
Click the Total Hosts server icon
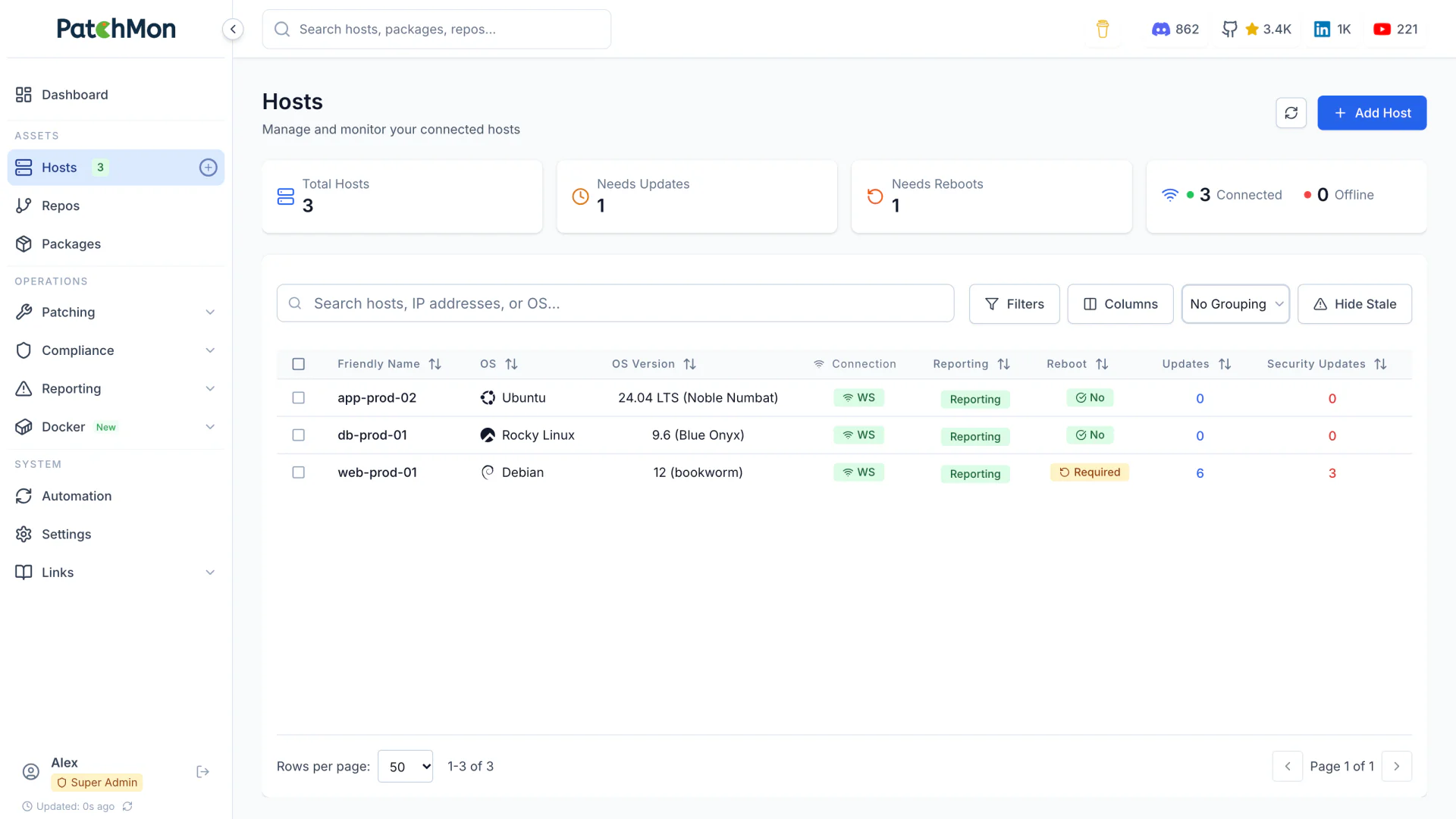pos(286,196)
